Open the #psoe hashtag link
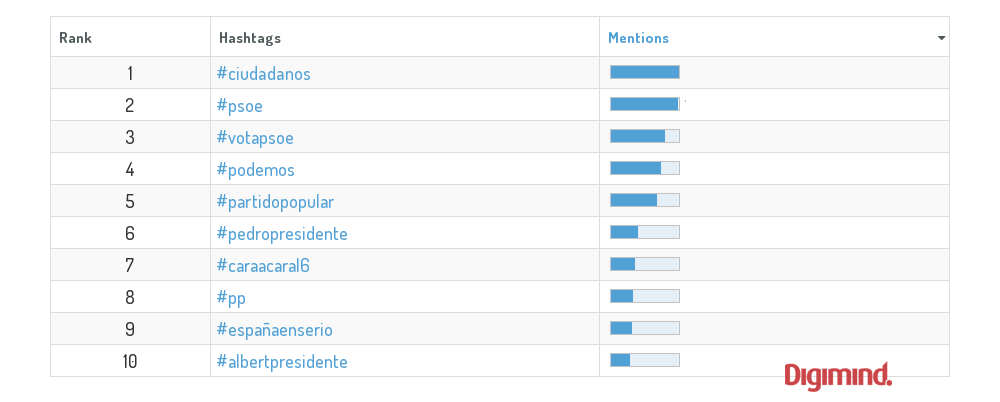Image resolution: width=1000 pixels, height=402 pixels. tap(239, 105)
